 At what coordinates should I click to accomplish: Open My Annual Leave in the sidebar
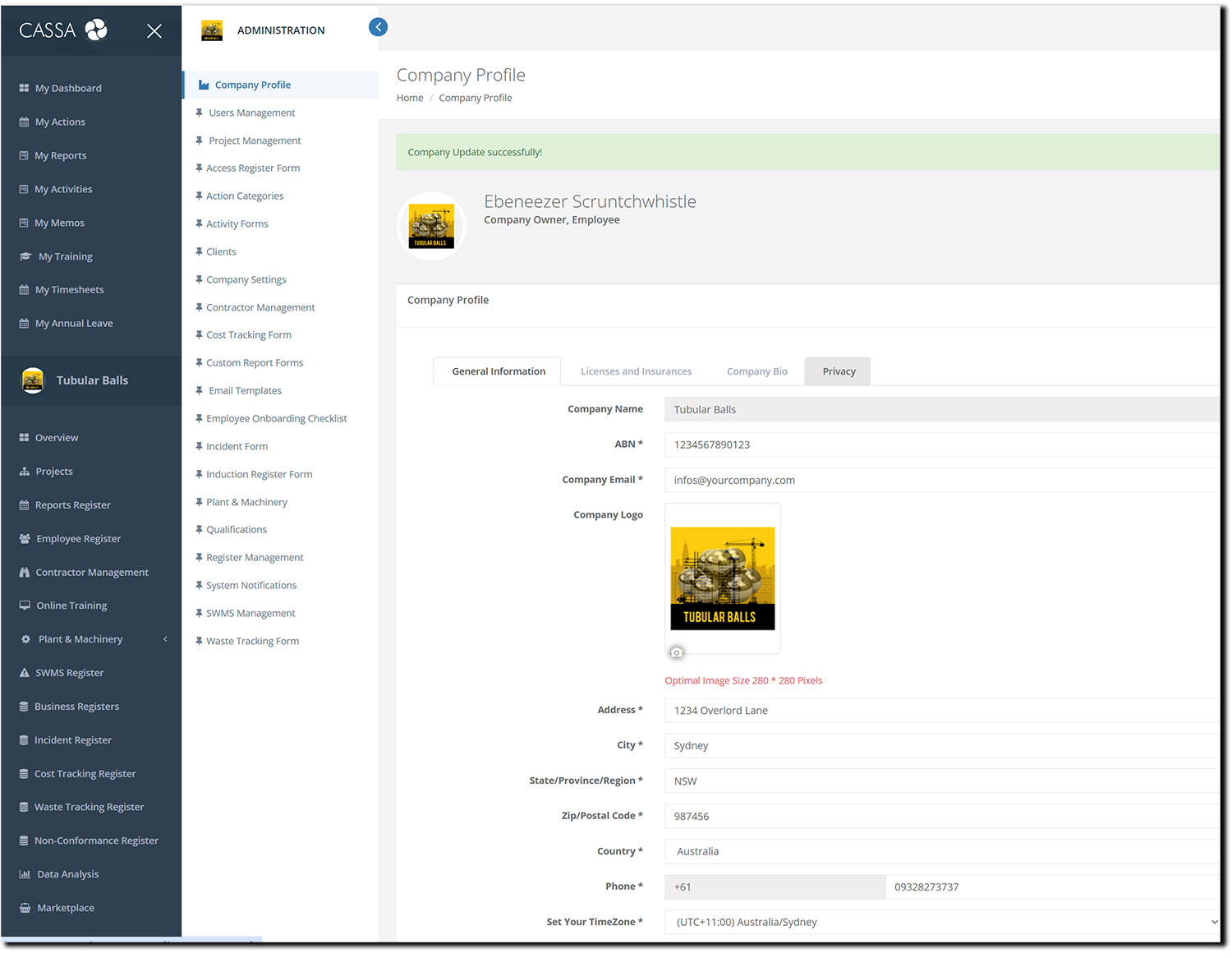coord(74,324)
